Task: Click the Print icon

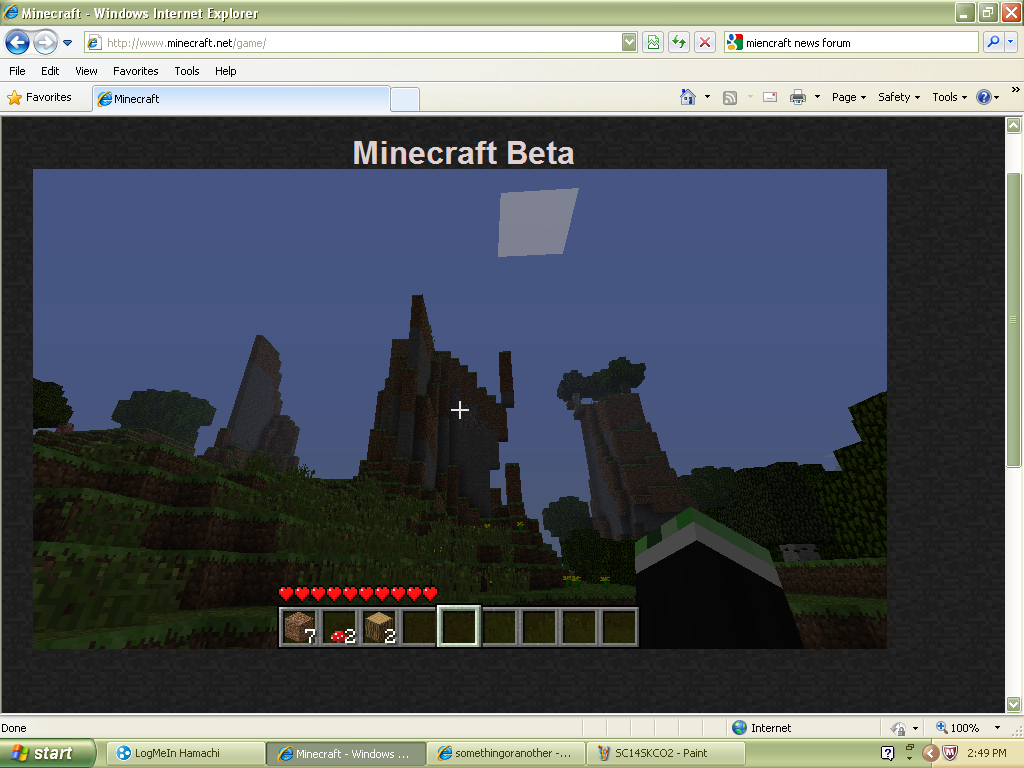Action: tap(798, 97)
